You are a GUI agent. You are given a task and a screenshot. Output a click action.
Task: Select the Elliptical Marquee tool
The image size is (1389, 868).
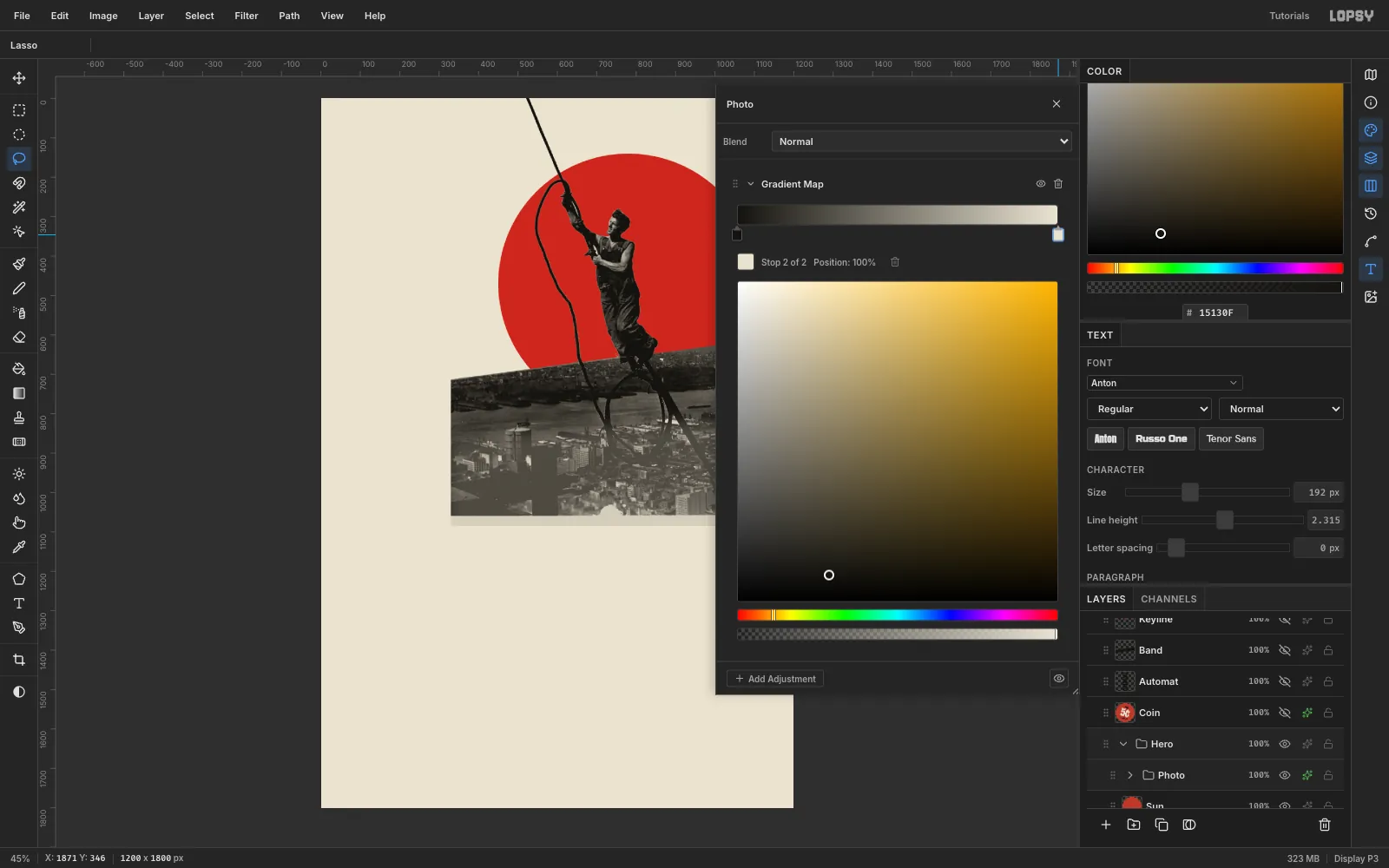click(x=19, y=135)
